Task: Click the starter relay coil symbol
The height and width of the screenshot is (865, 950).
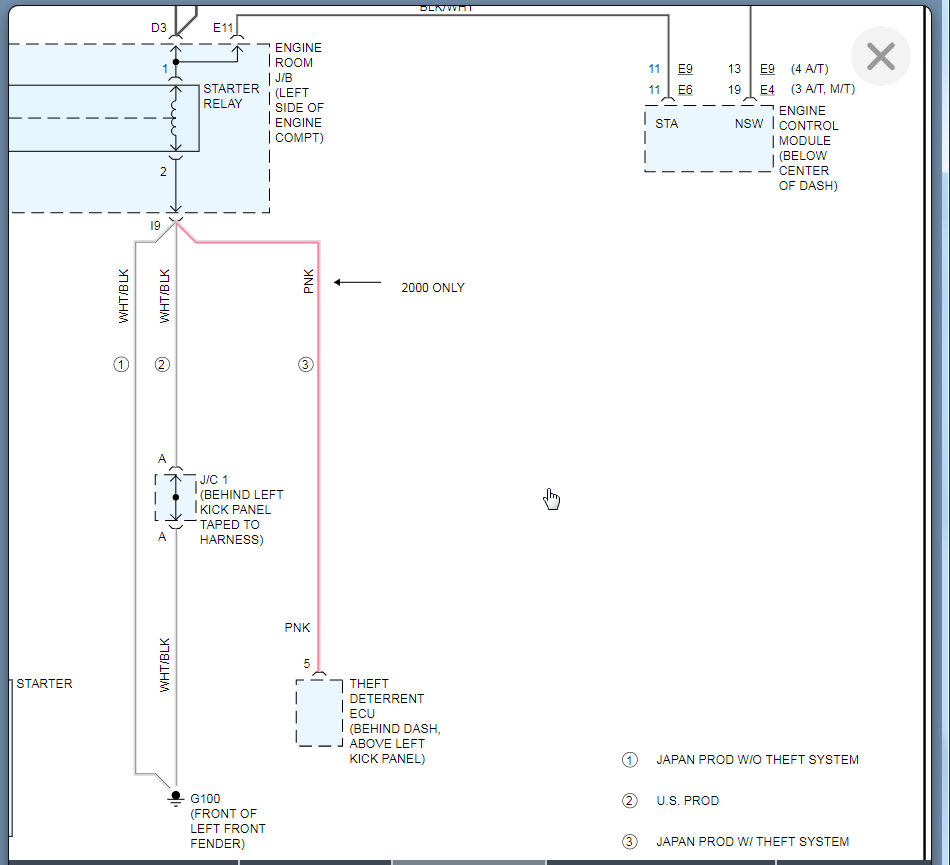Action: (x=174, y=118)
